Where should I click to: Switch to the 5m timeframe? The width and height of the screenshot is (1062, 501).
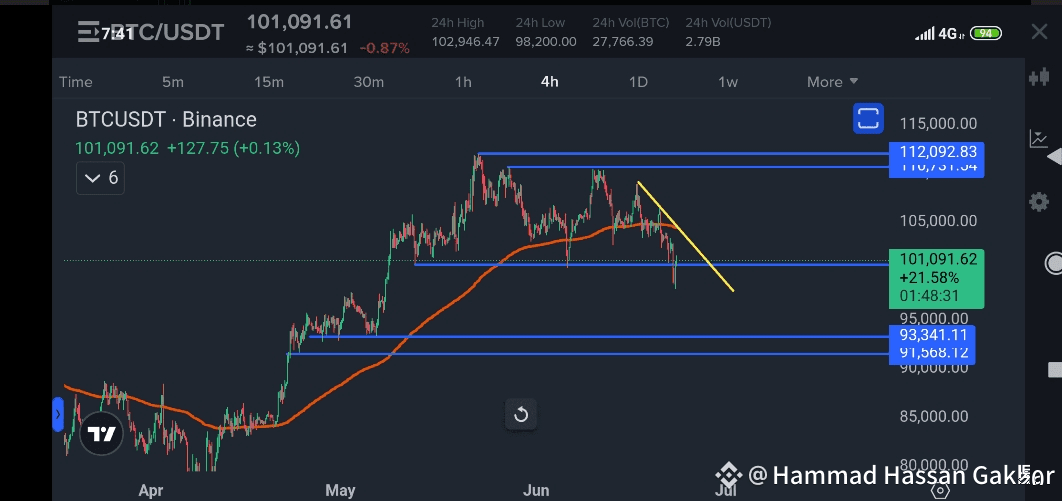[x=173, y=82]
